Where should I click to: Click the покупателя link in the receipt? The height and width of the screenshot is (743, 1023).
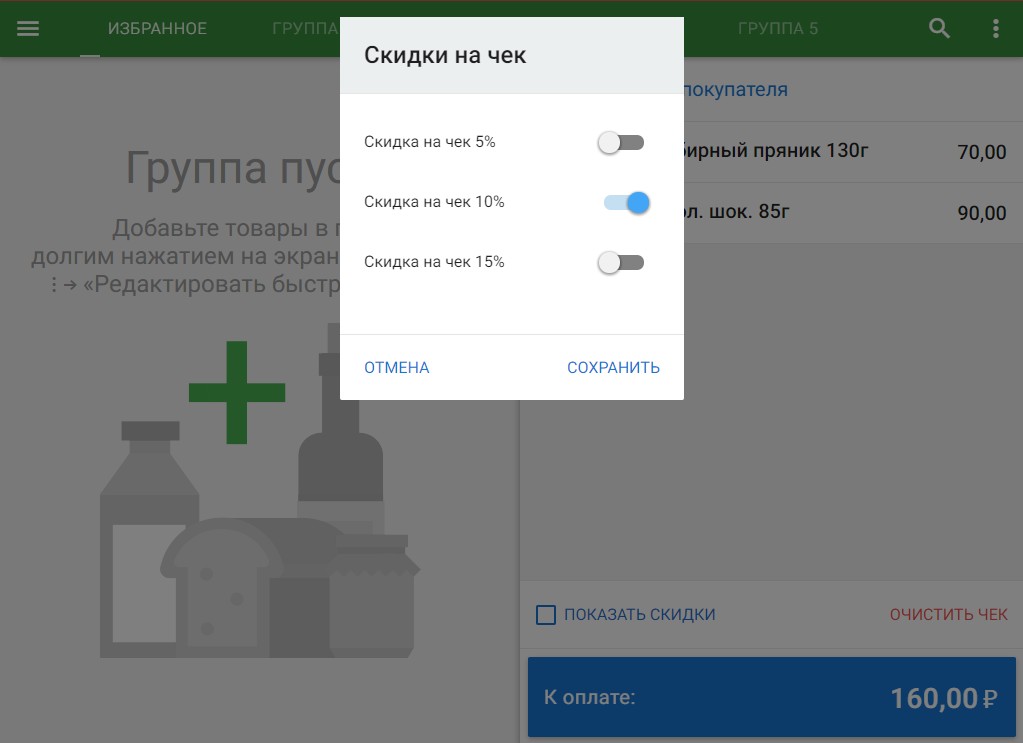(x=736, y=90)
